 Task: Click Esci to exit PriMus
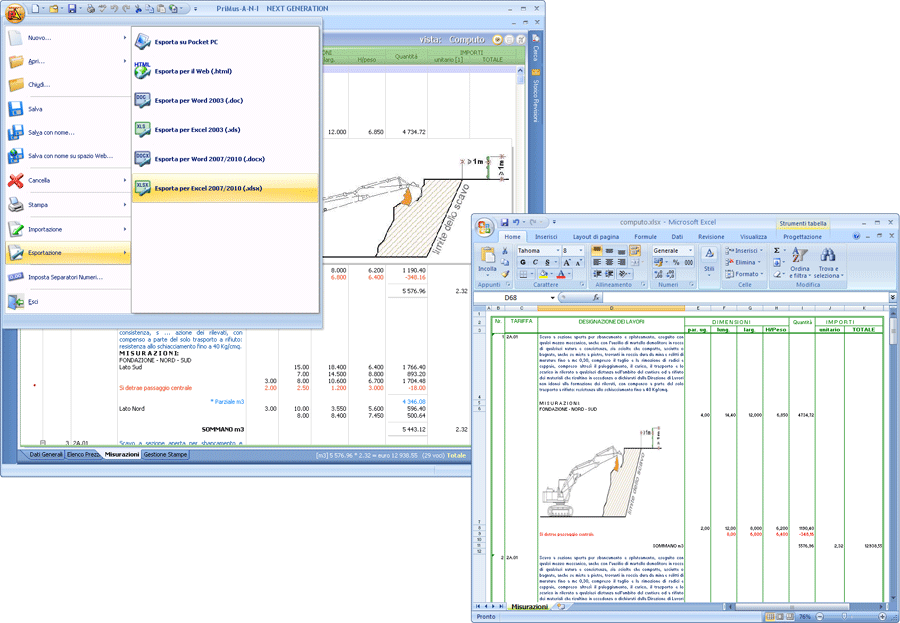[68, 301]
